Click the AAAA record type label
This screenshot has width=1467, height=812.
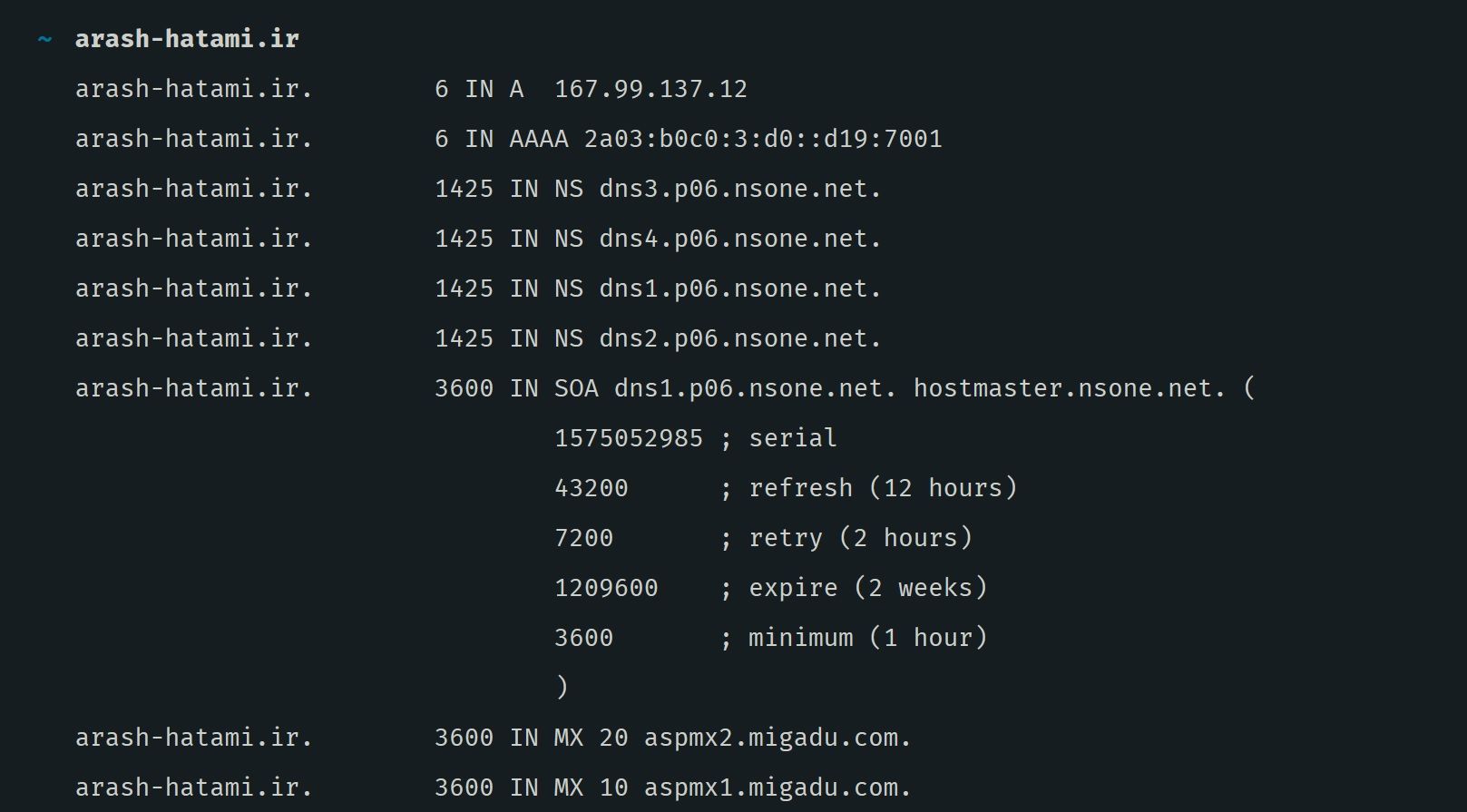pyautogui.click(x=539, y=139)
